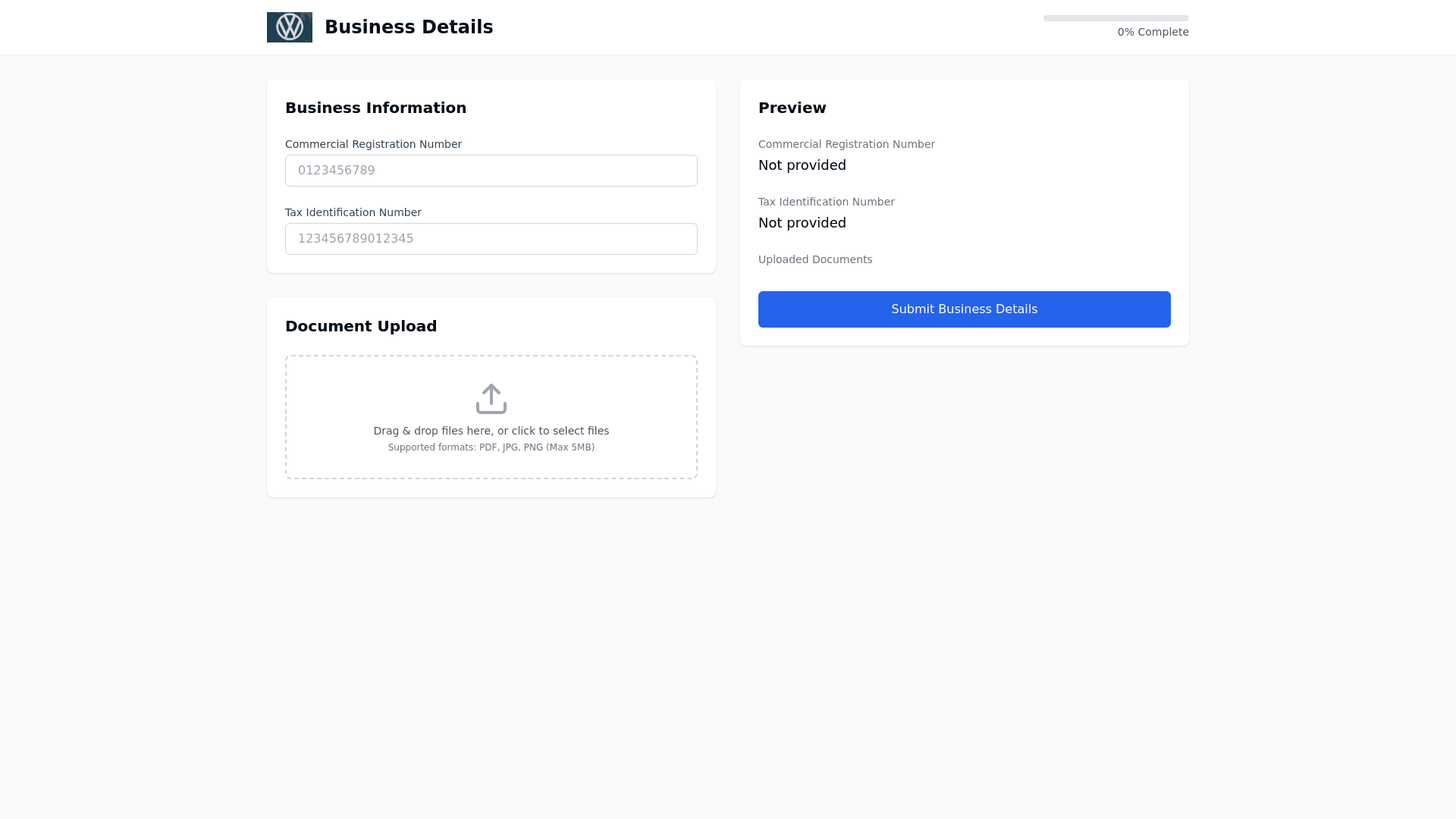This screenshot has width=1456, height=819.
Task: Focus the Commercial Registration Number field
Action: tap(491, 171)
